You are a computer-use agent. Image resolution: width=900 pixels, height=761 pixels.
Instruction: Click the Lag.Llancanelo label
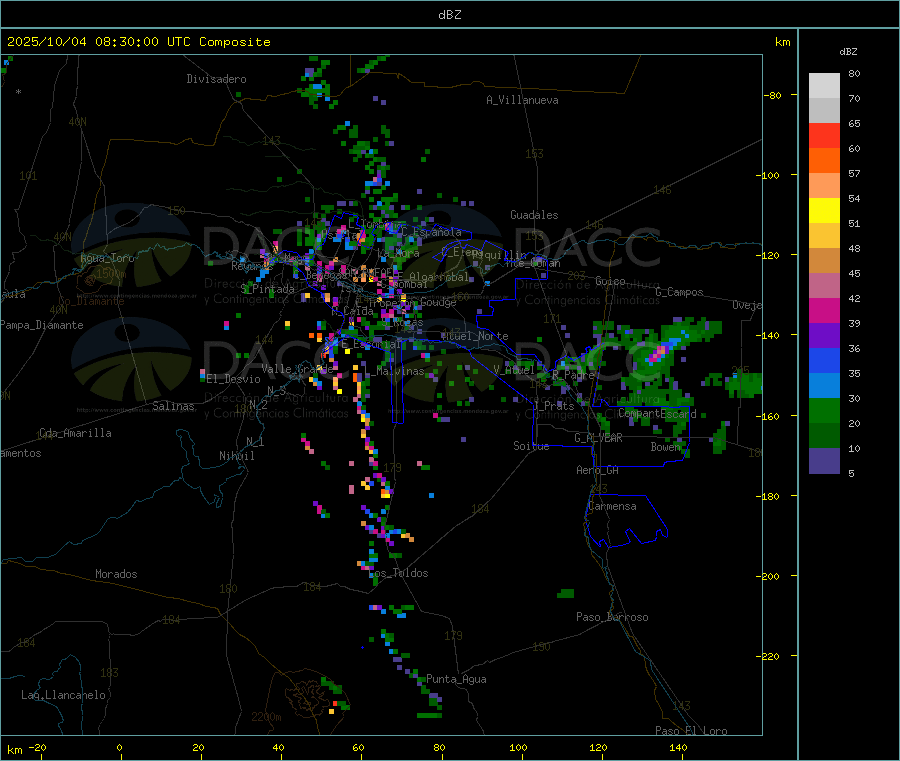pyautogui.click(x=63, y=696)
